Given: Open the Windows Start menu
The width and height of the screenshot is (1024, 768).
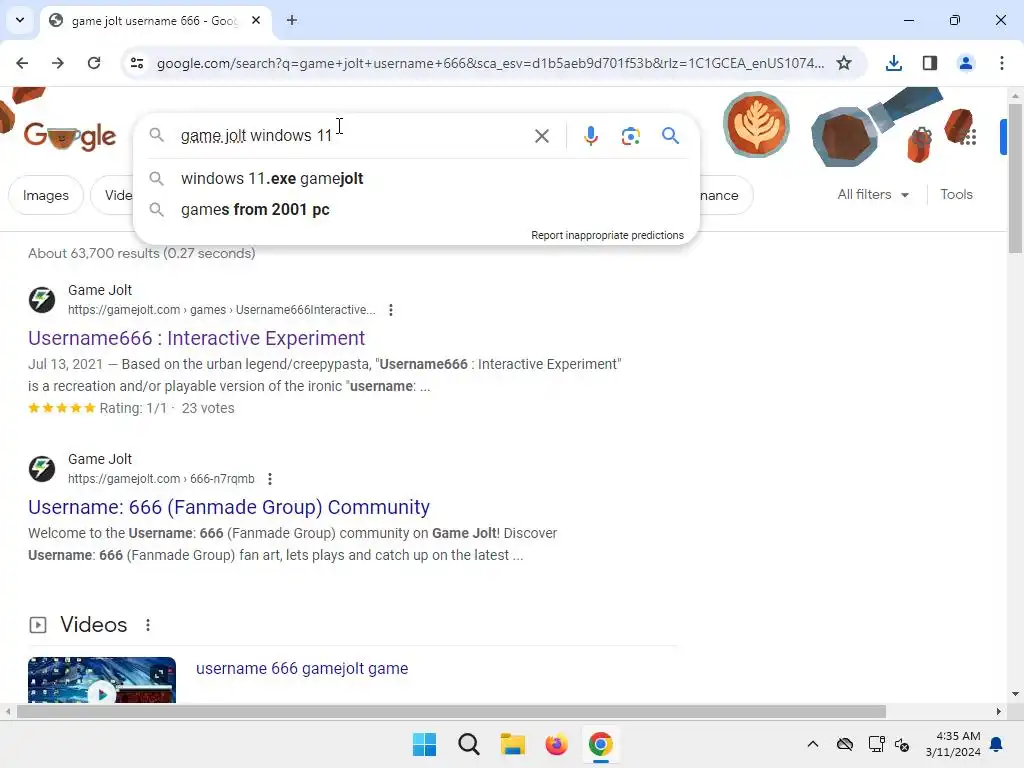Looking at the screenshot, I should click(x=424, y=744).
